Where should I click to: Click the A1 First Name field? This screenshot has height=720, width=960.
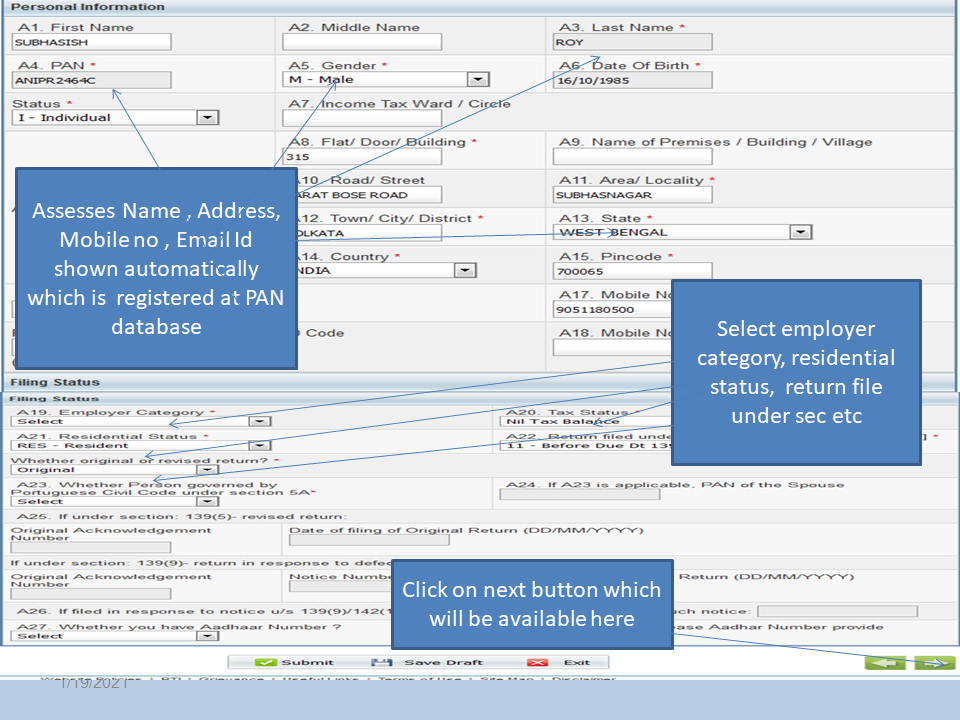click(91, 42)
